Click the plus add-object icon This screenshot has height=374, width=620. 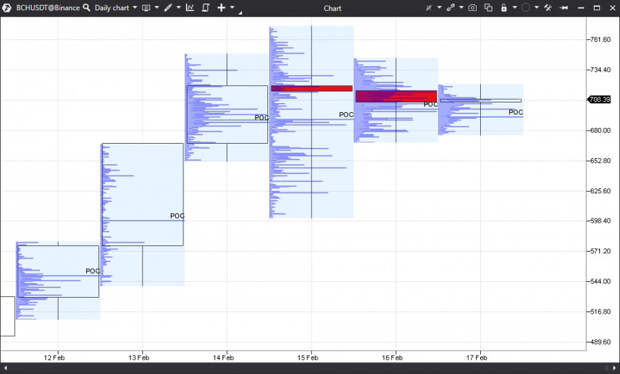pyautogui.click(x=221, y=8)
